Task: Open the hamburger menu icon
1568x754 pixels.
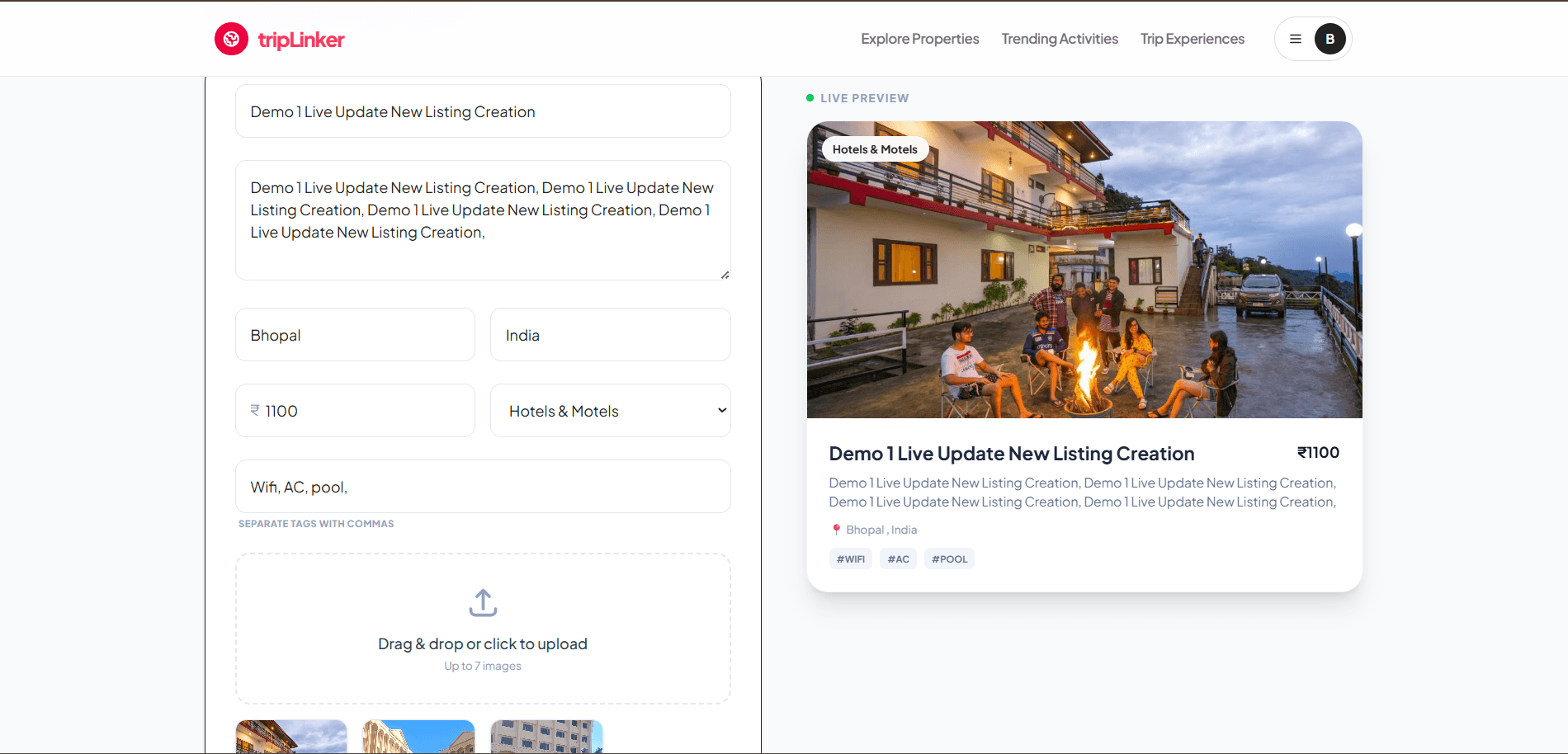Action: (1296, 39)
